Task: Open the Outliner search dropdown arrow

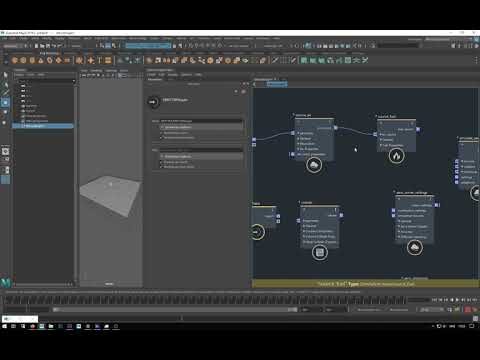Action: tap(74, 81)
